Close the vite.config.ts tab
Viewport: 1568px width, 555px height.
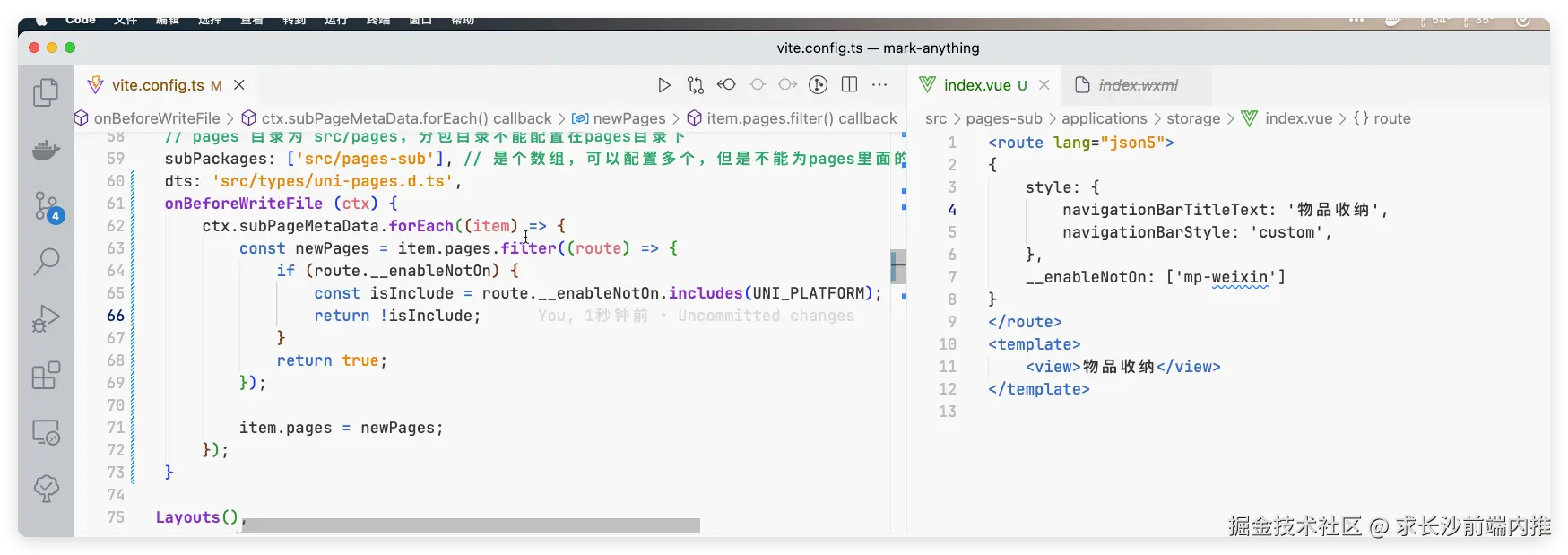click(x=239, y=85)
